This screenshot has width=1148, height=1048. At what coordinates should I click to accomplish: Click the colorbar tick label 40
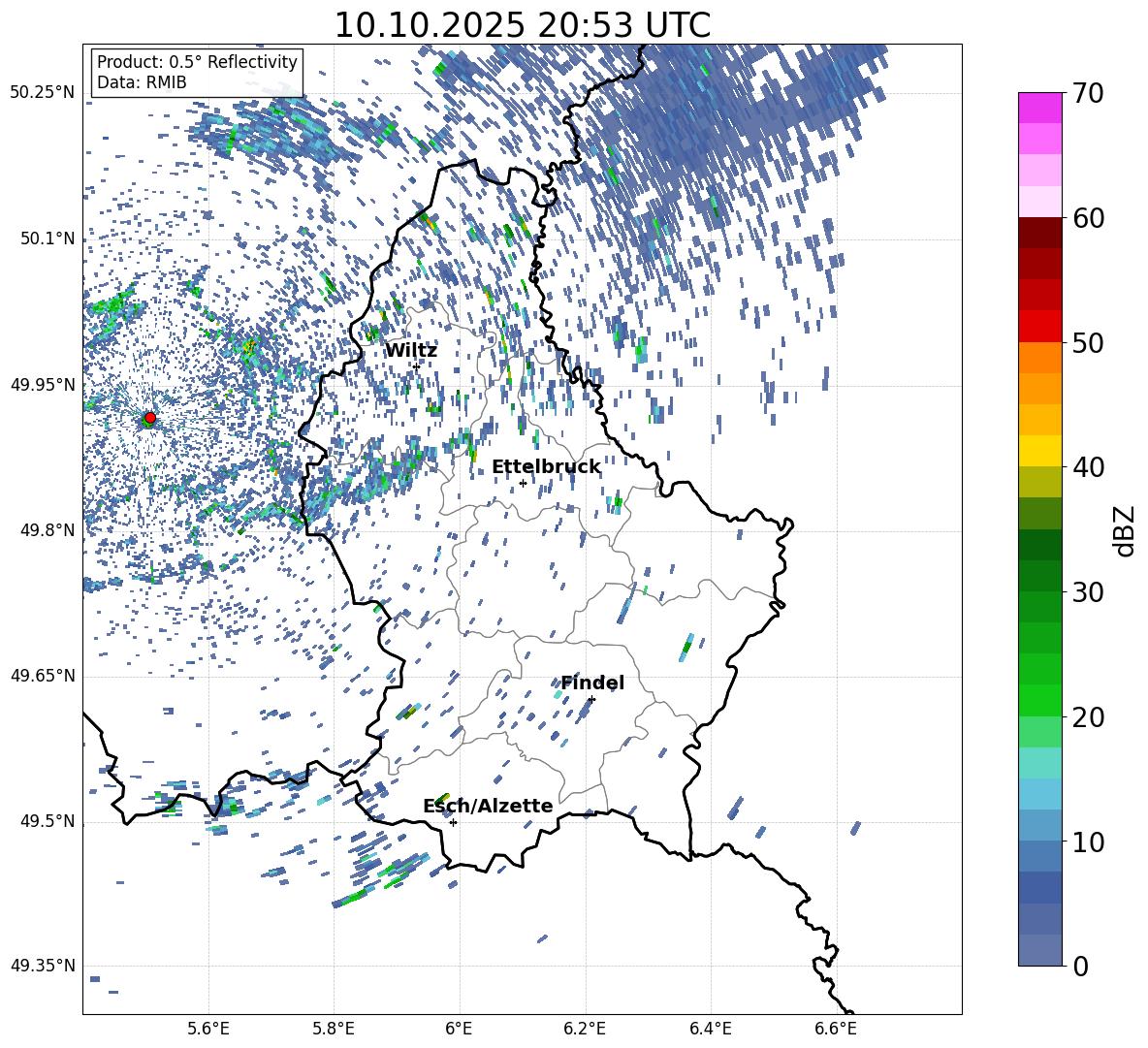tap(1088, 467)
